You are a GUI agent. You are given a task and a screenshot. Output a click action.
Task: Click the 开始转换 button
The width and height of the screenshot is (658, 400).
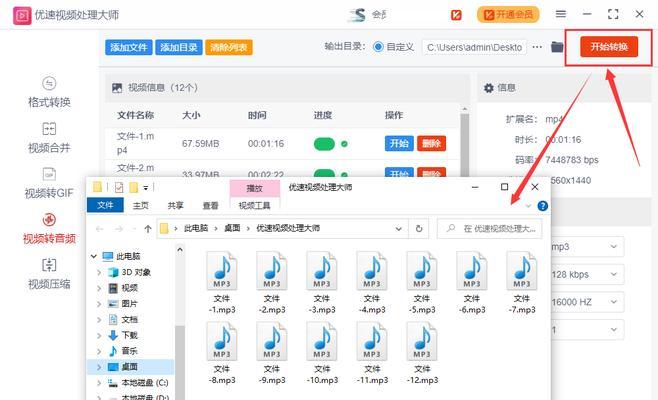(609, 47)
